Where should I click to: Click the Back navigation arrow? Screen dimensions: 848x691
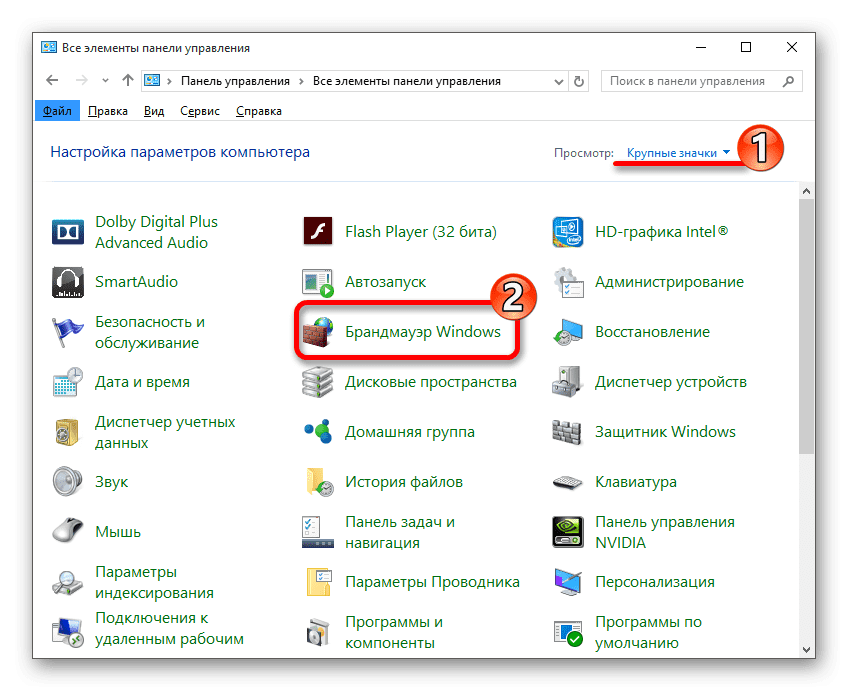pos(52,81)
